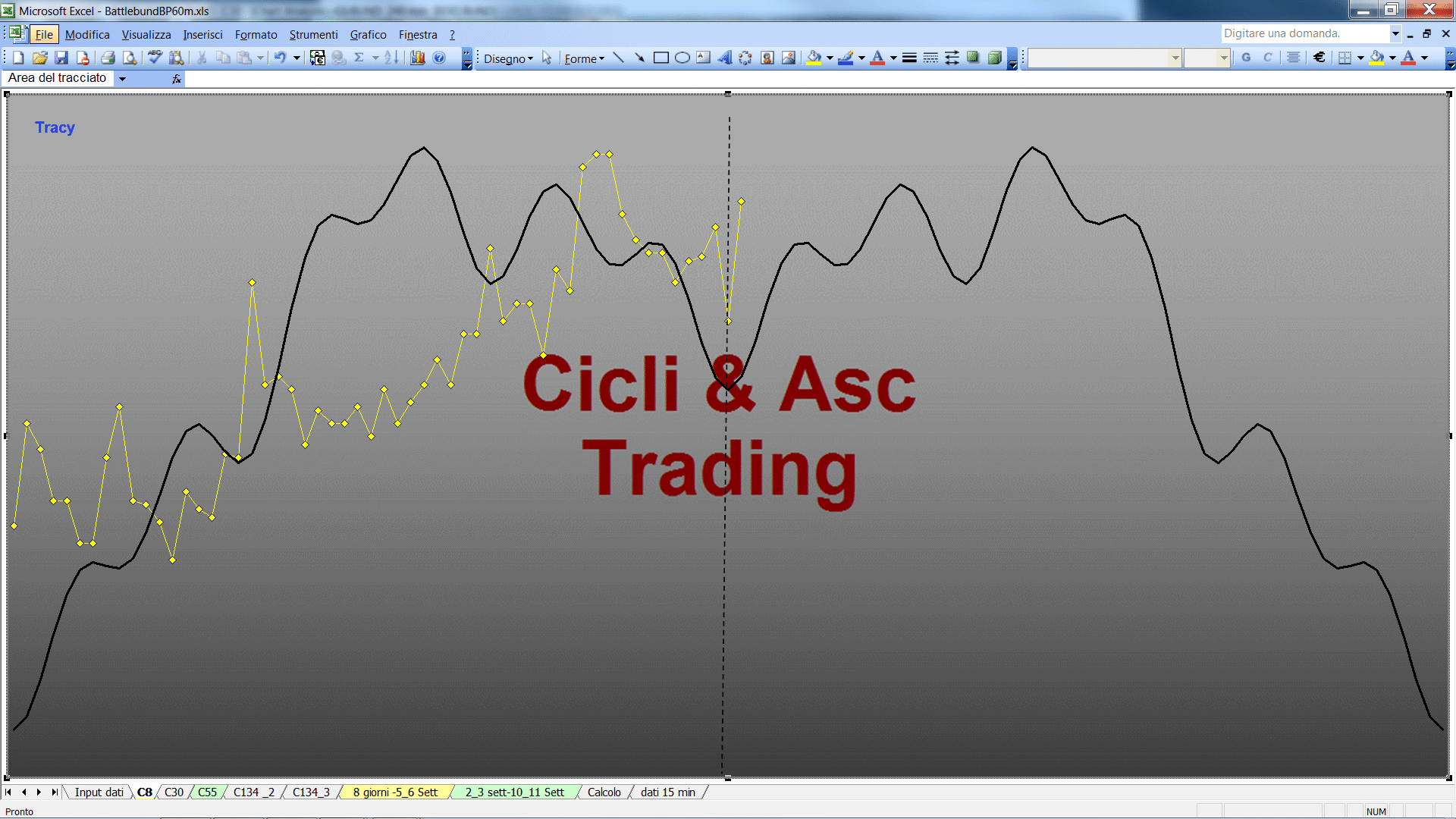Viewport: 1456px width, 819px height.
Task: Insert Picture from File icon
Action: click(789, 58)
